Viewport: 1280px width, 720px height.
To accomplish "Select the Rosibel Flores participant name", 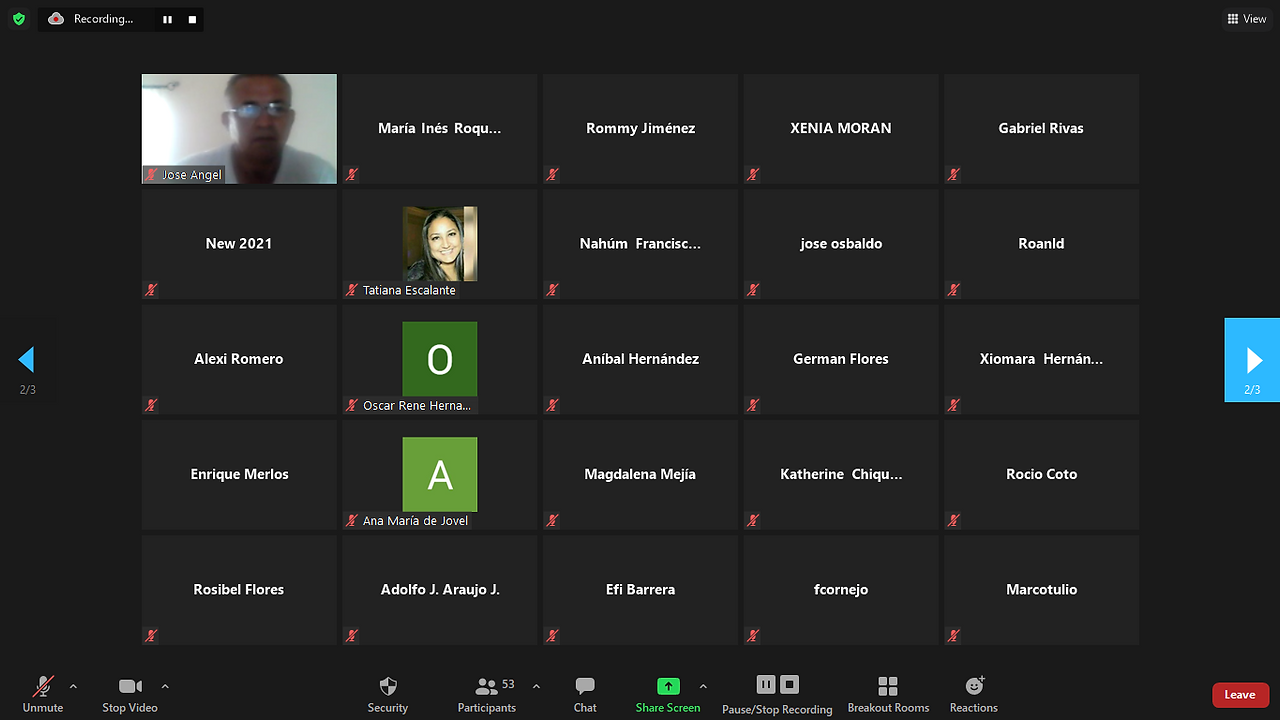I will click(x=239, y=589).
